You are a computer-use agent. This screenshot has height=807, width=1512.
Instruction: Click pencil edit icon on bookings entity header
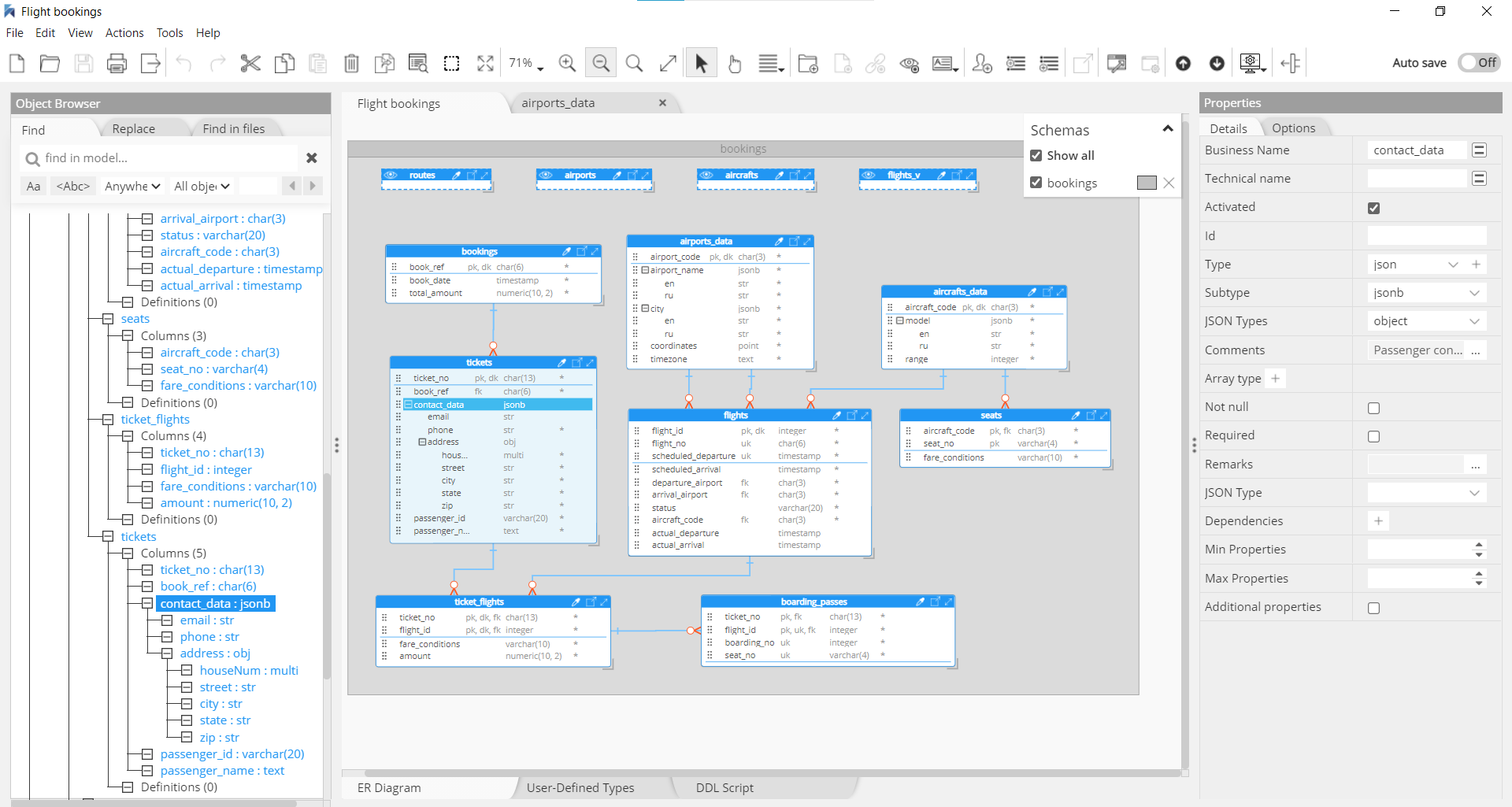566,251
